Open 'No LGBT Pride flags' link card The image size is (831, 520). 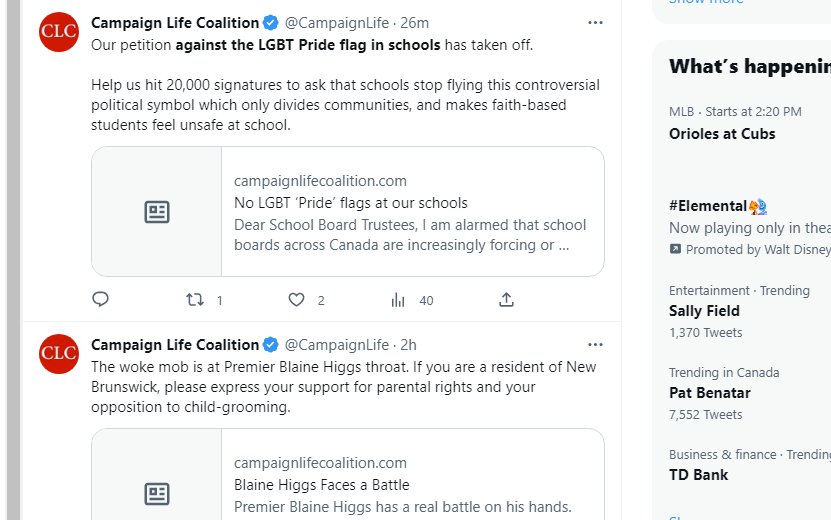[x=348, y=211]
